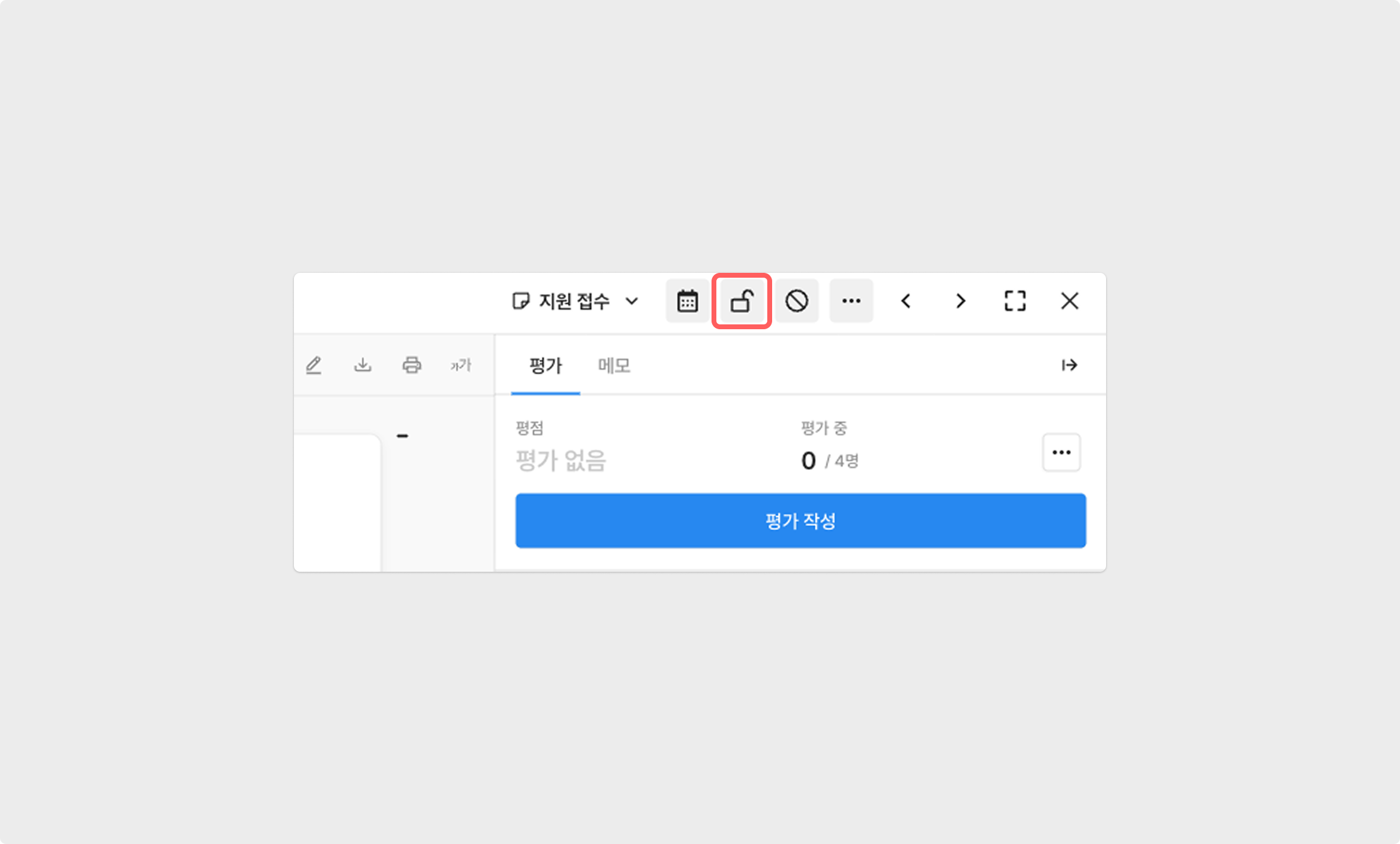Go to the previous applicant arrow

pos(906,301)
